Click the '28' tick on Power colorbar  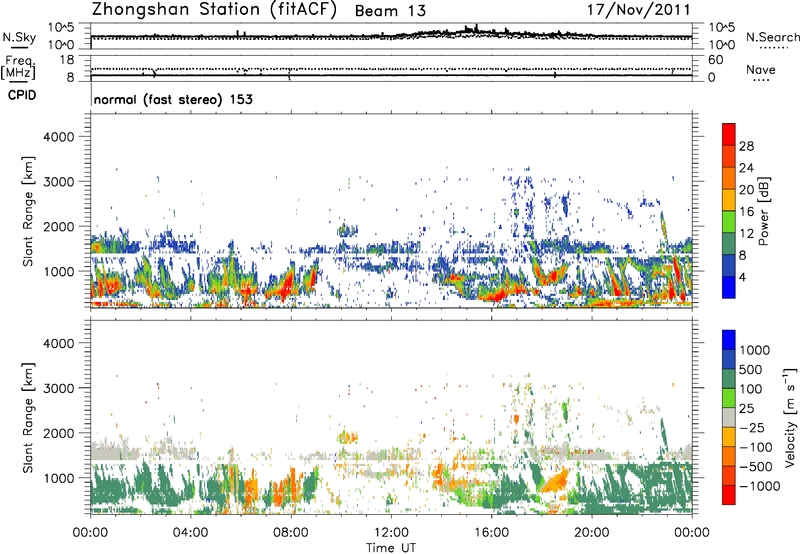click(746, 146)
